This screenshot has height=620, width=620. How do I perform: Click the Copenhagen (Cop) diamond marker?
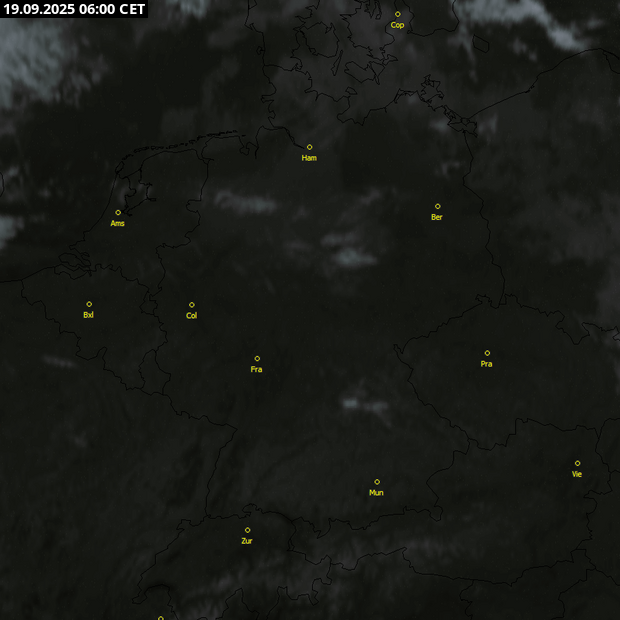click(398, 14)
